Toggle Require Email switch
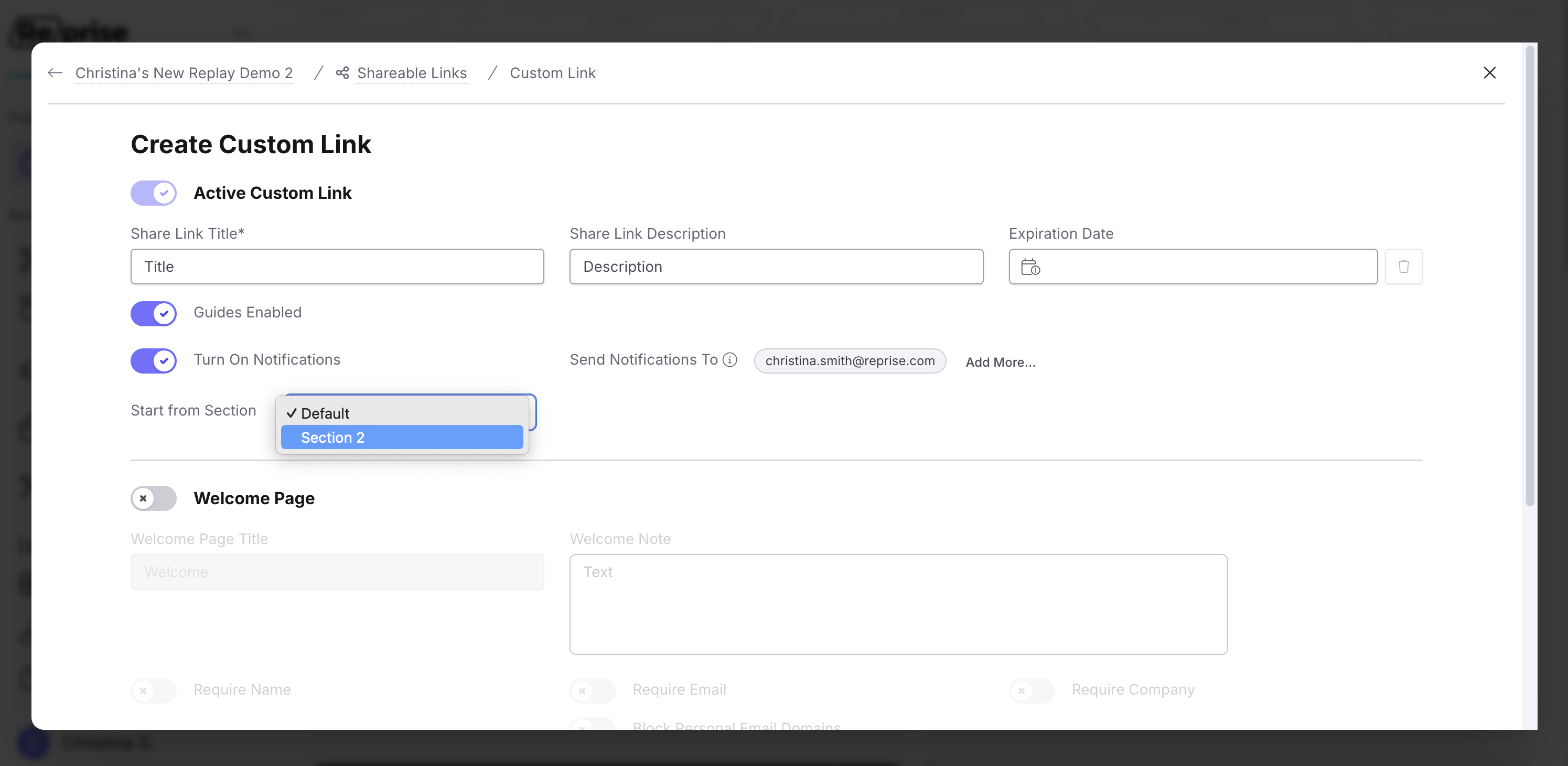Screen dimensions: 1568x766 click(592, 690)
